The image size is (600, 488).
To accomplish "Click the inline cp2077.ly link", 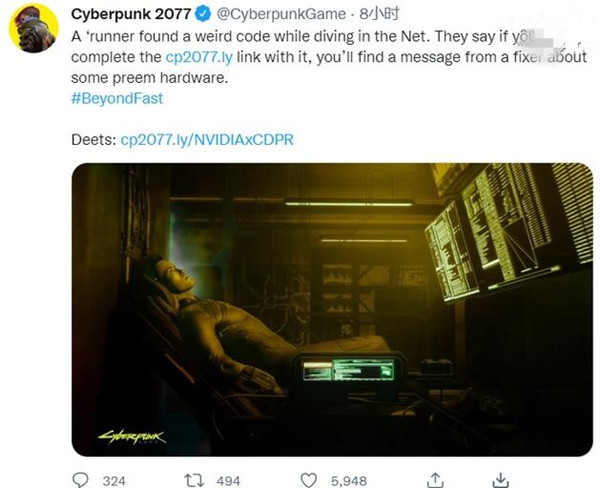I will tap(199, 57).
